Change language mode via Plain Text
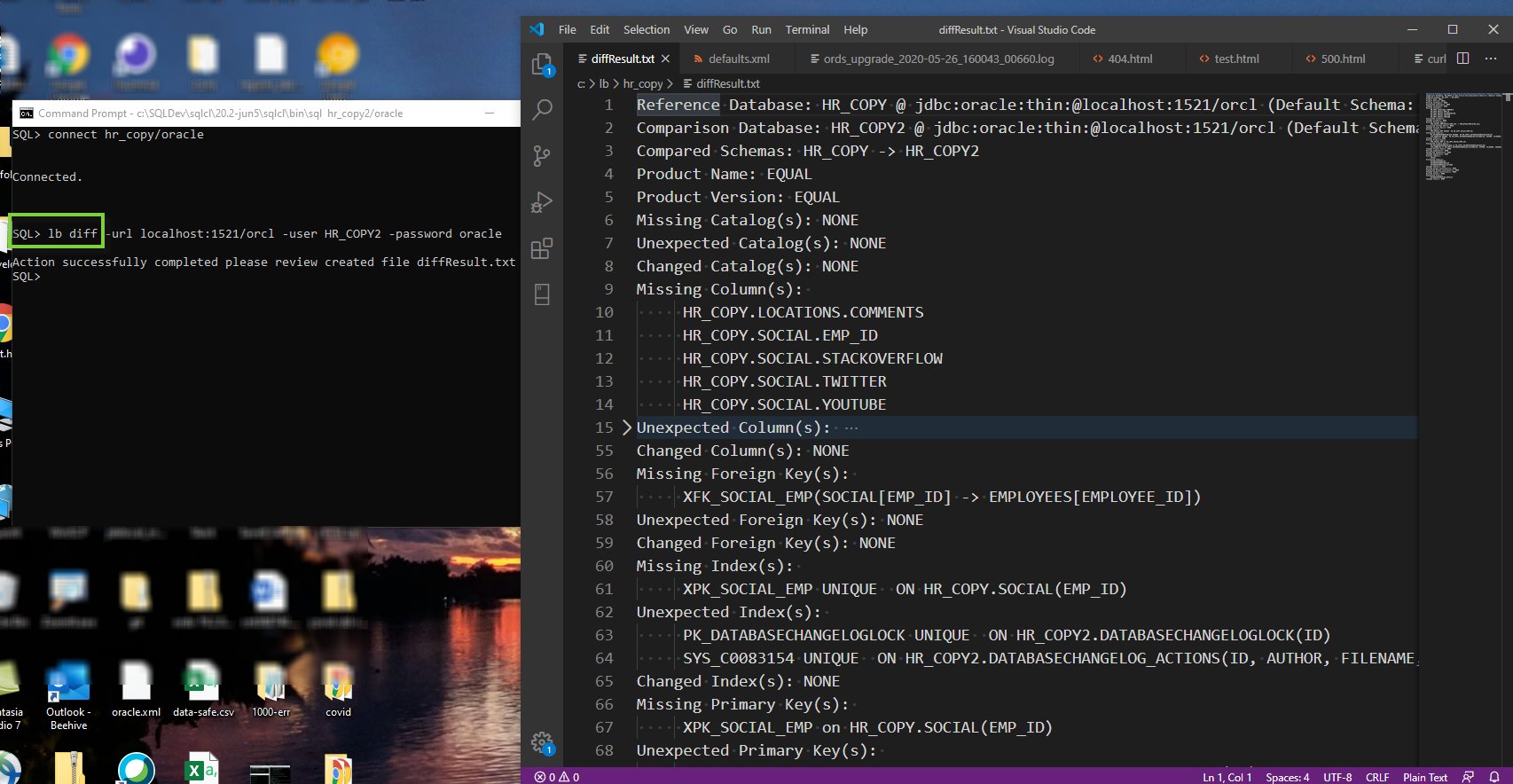This screenshot has height=784, width=1513. pyautogui.click(x=1425, y=777)
